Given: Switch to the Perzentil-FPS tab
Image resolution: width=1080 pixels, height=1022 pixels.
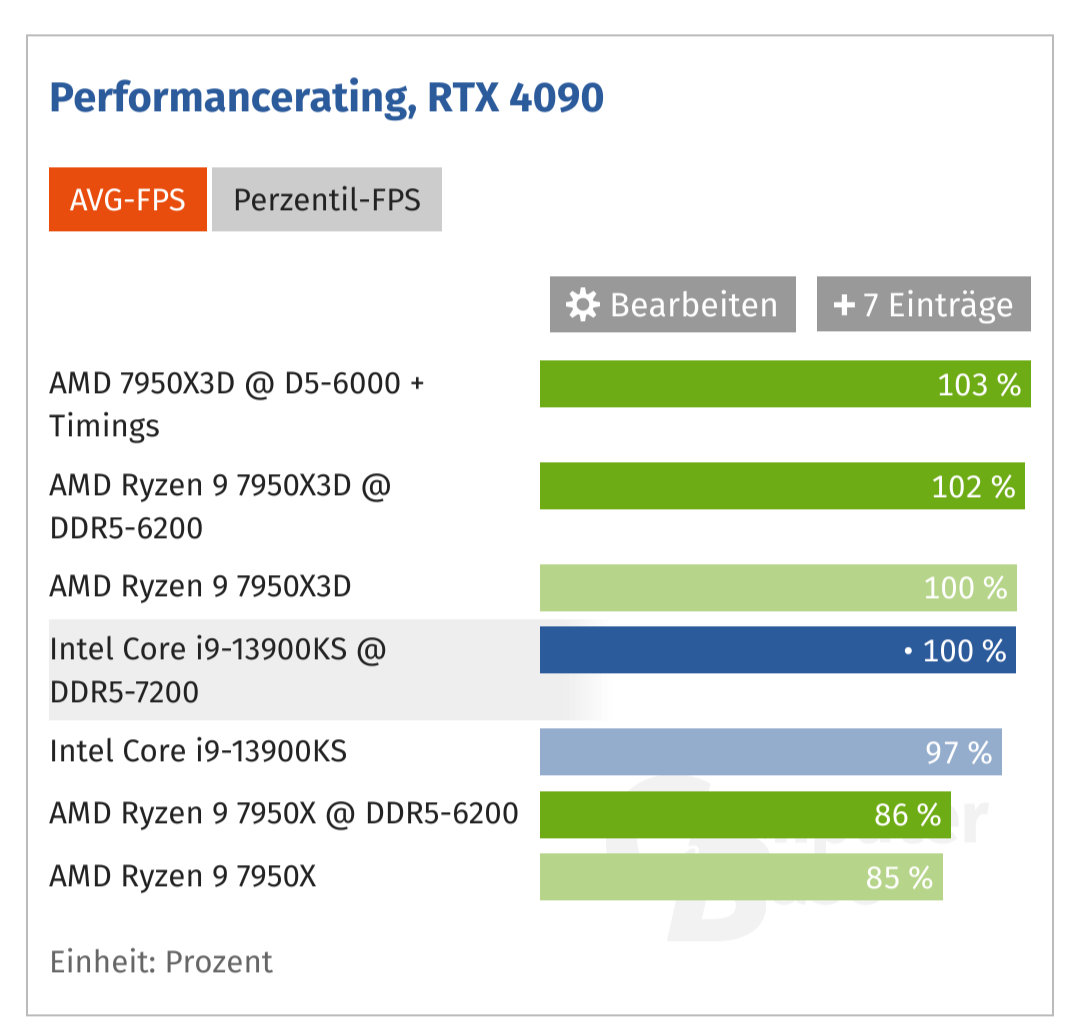Looking at the screenshot, I should click(326, 199).
